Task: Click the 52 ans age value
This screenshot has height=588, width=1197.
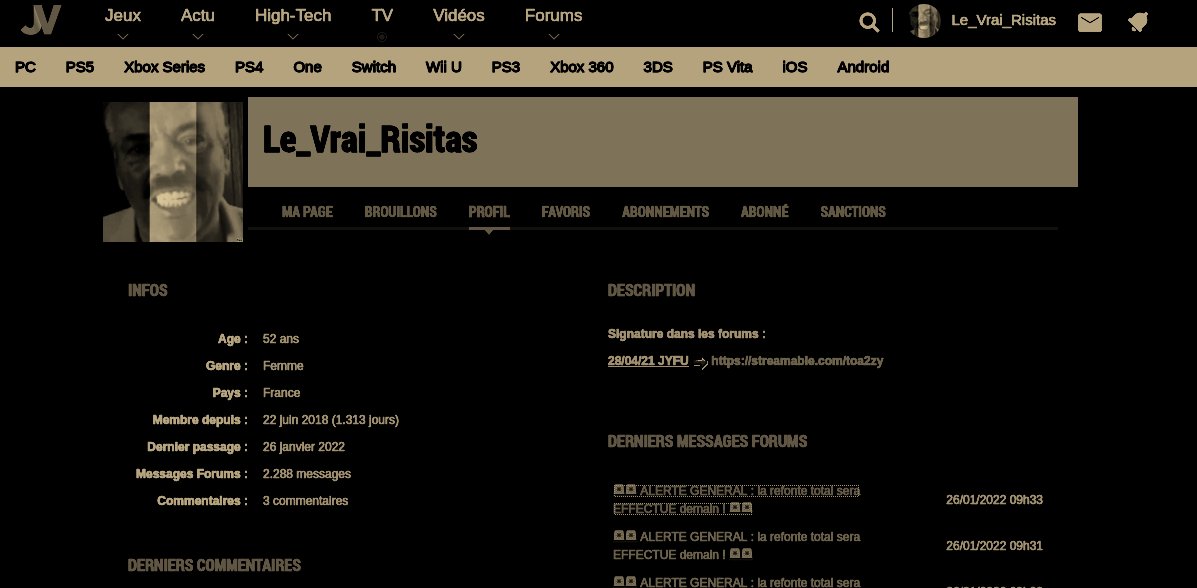Action: coord(281,338)
